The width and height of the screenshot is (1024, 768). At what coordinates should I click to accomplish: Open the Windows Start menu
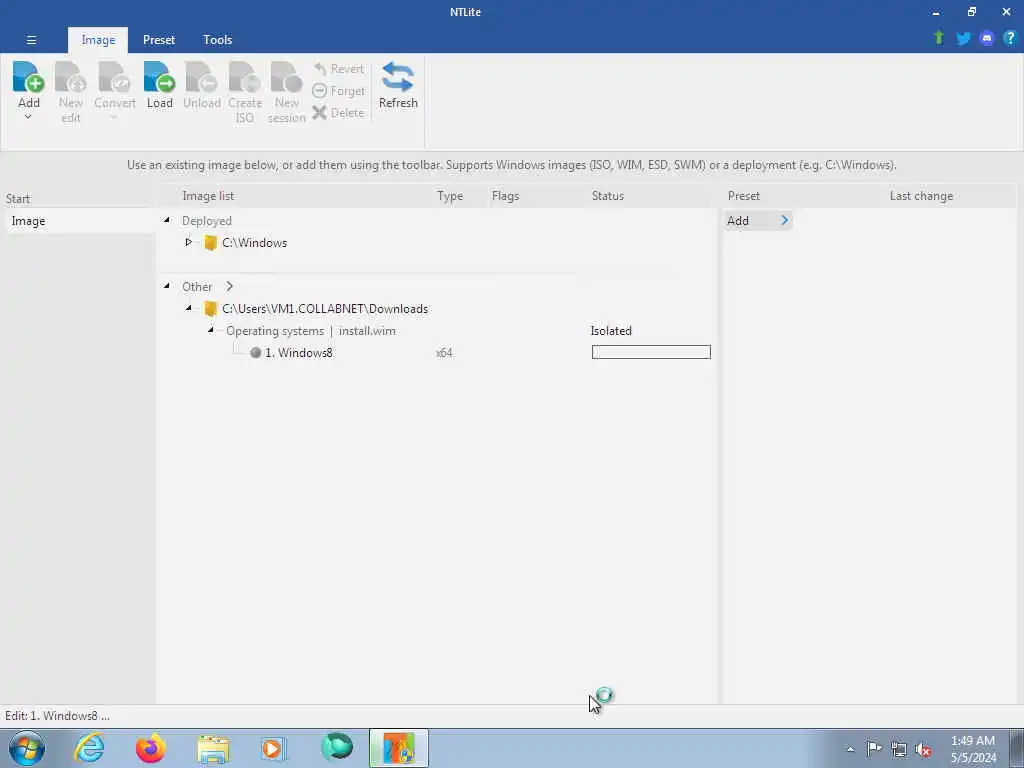(27, 748)
